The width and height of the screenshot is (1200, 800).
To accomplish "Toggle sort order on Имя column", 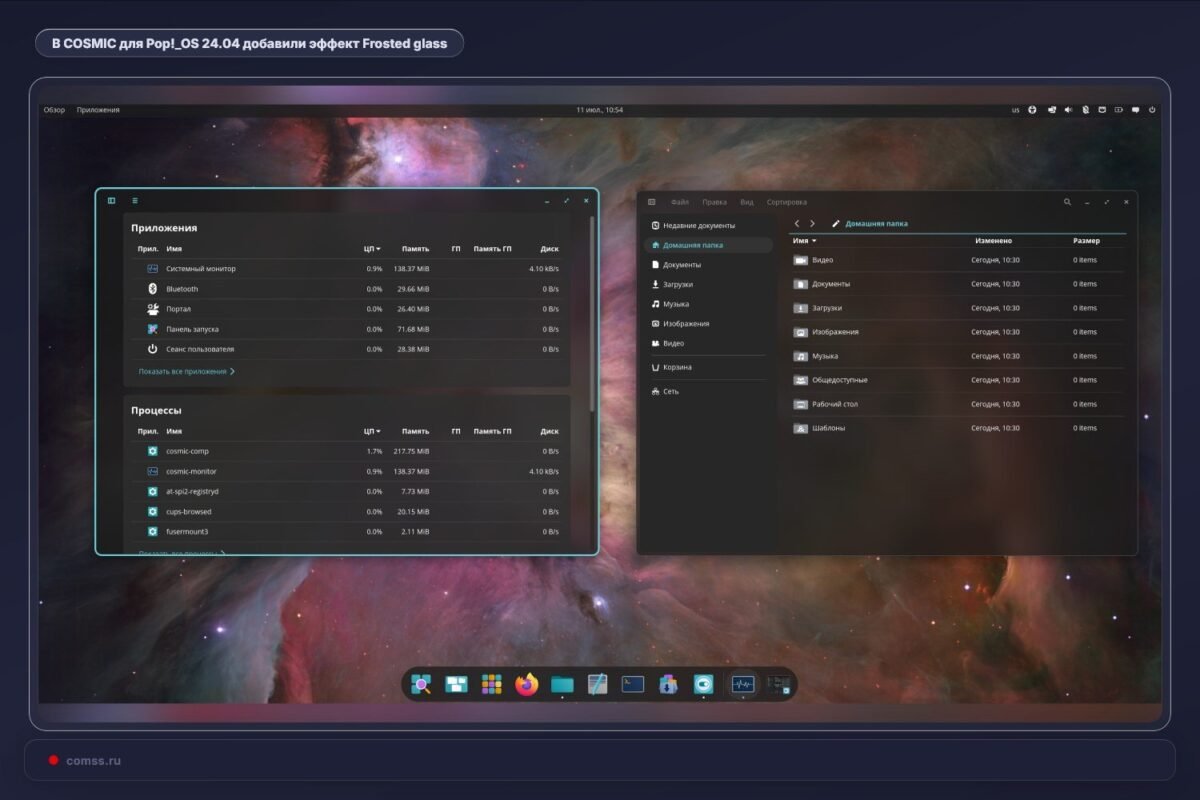I will pyautogui.click(x=805, y=241).
